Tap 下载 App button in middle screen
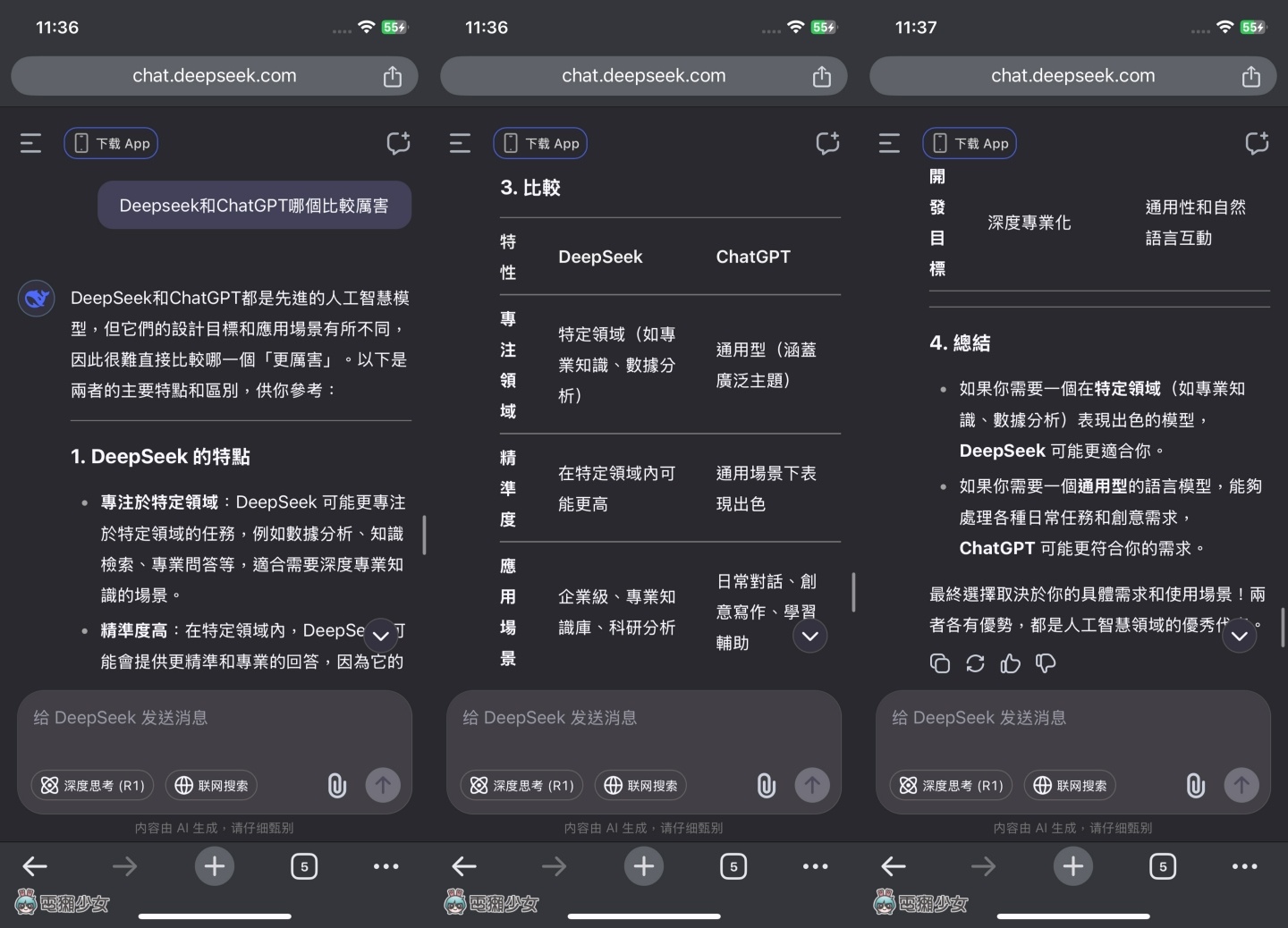Screen dimensions: 1288x928 coord(540,143)
